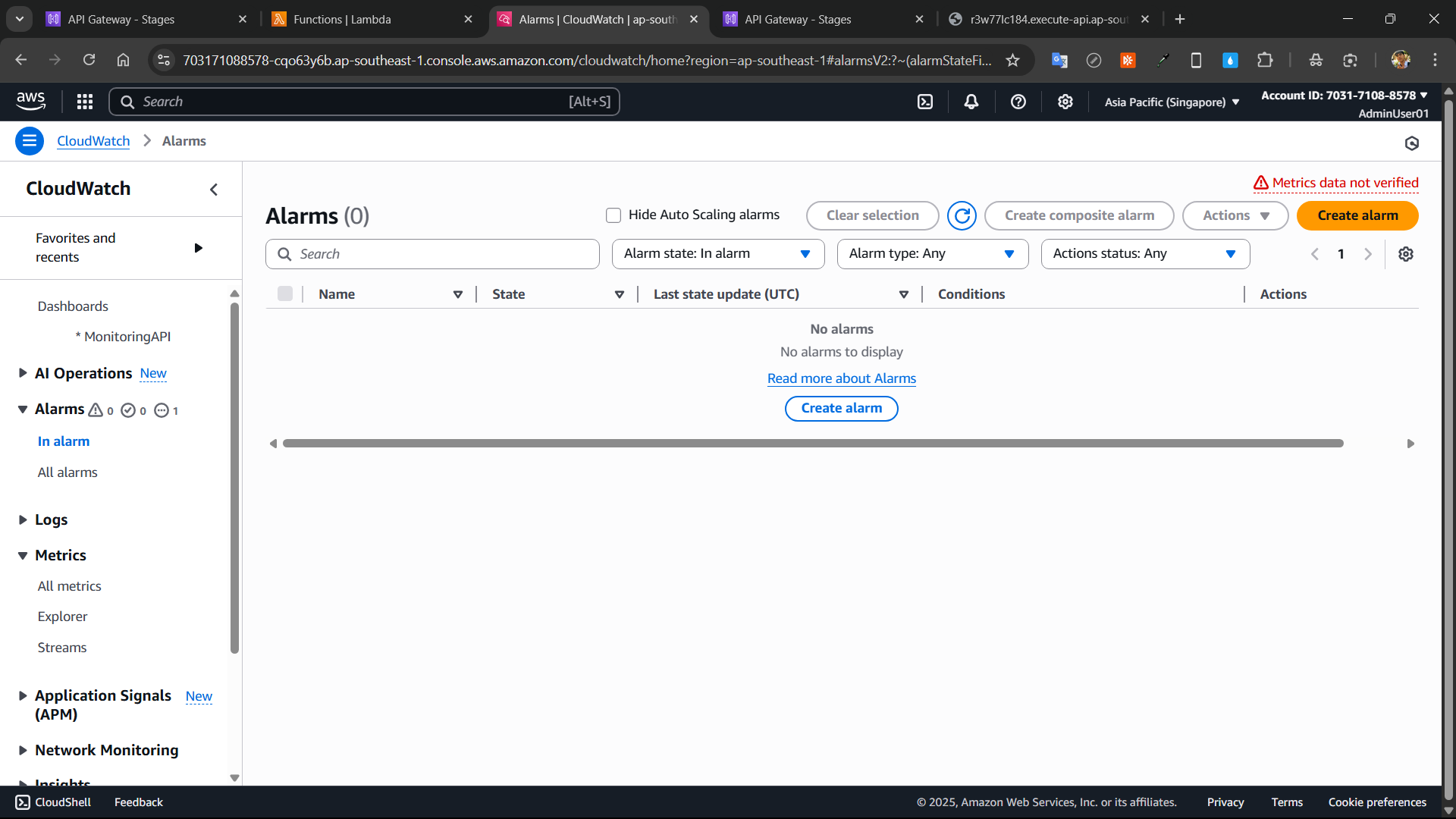Viewport: 1456px width, 819px height.
Task: Open region selector Asia Pacific (Singapore)
Action: click(x=1172, y=102)
